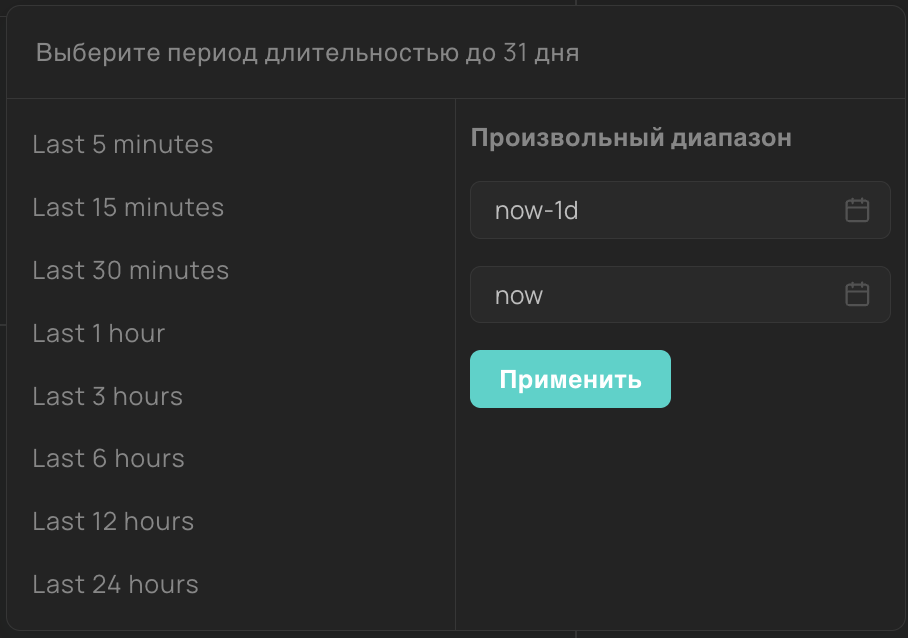
Task: Open calendar picker for the now-1d field
Action: point(857,210)
